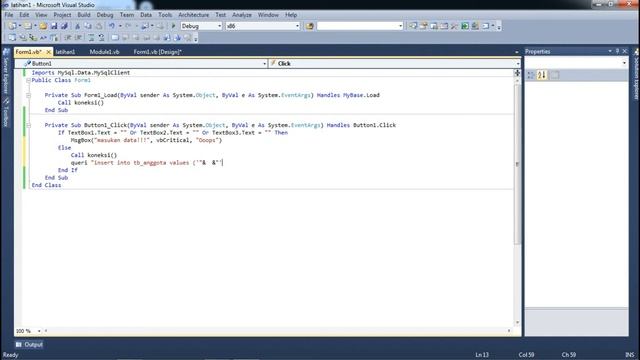Open the Output panel tab
Screen dimensions: 640x360
click(29, 344)
